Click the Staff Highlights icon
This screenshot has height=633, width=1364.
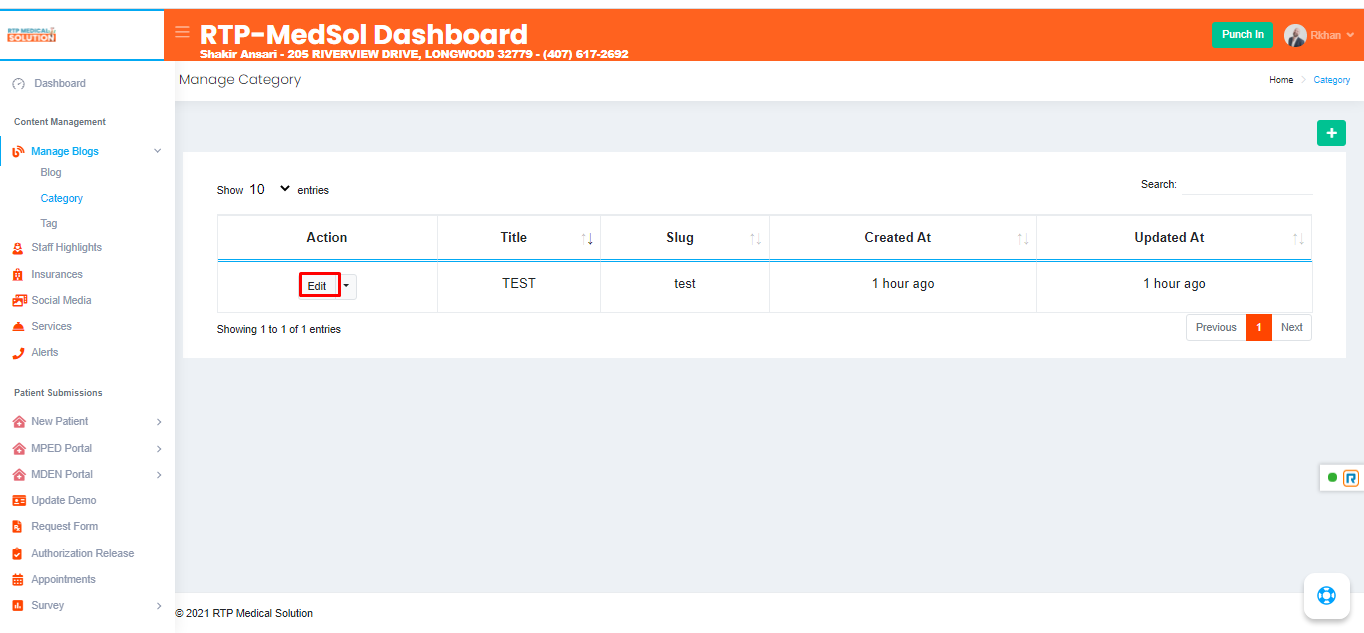pyautogui.click(x=18, y=248)
